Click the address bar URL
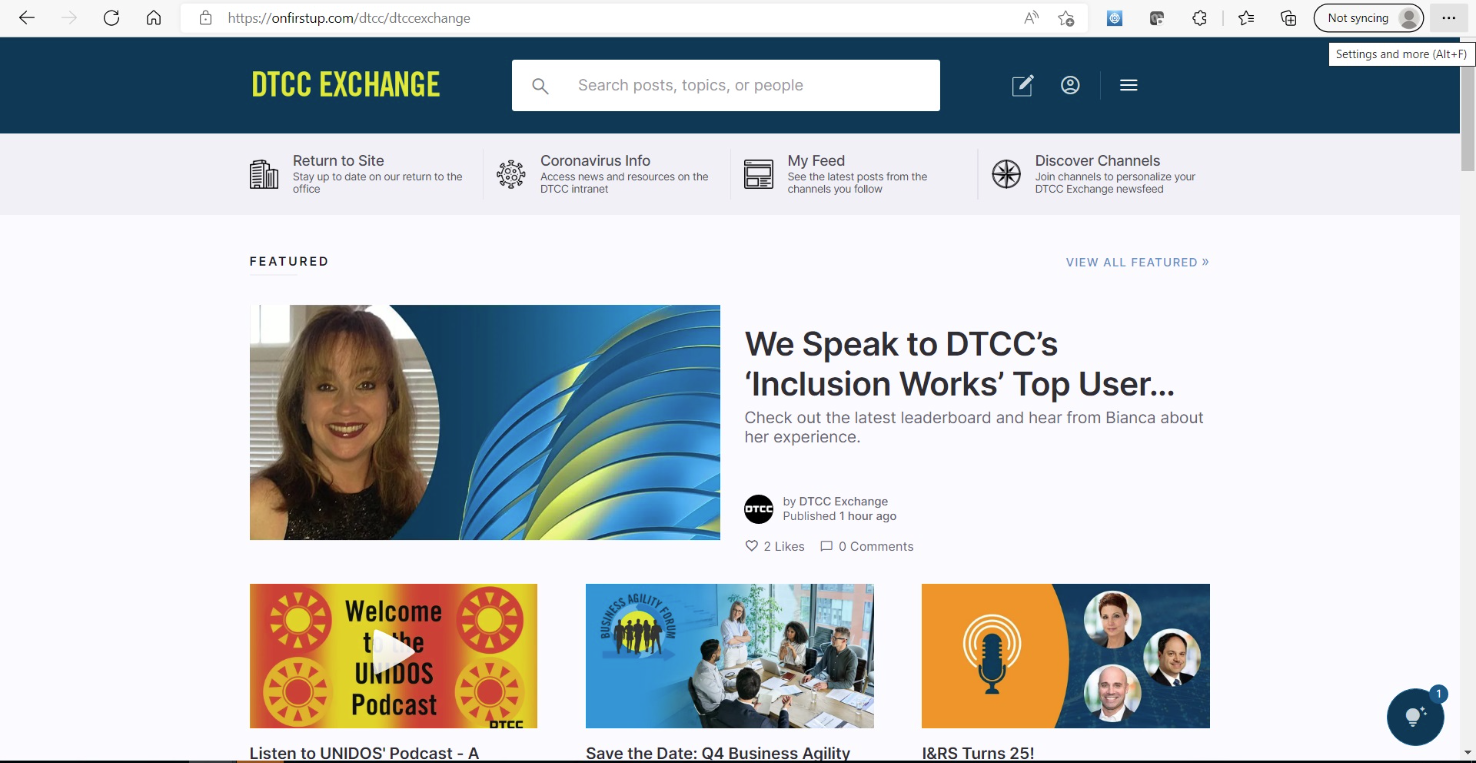This screenshot has height=763, width=1476. pyautogui.click(x=349, y=18)
